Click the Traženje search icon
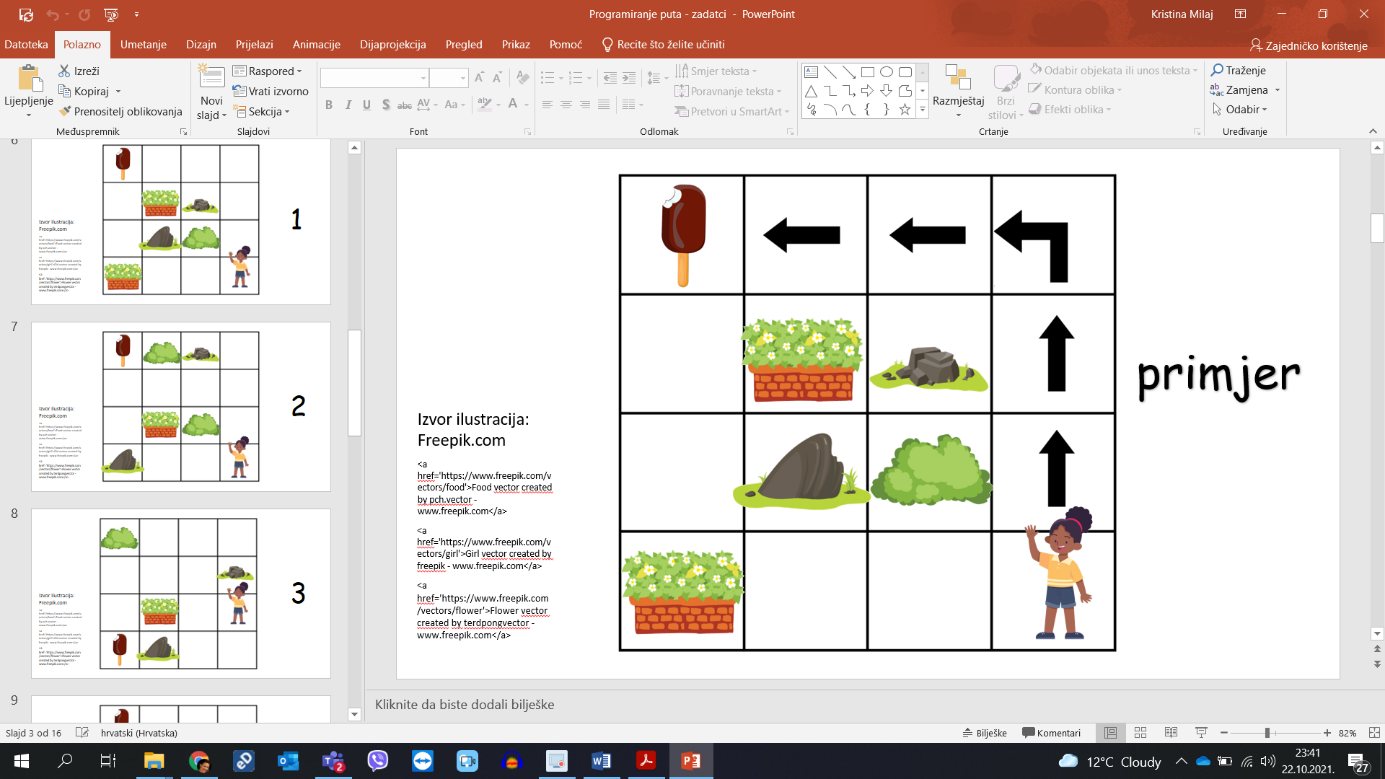1385x779 pixels. (1238, 70)
